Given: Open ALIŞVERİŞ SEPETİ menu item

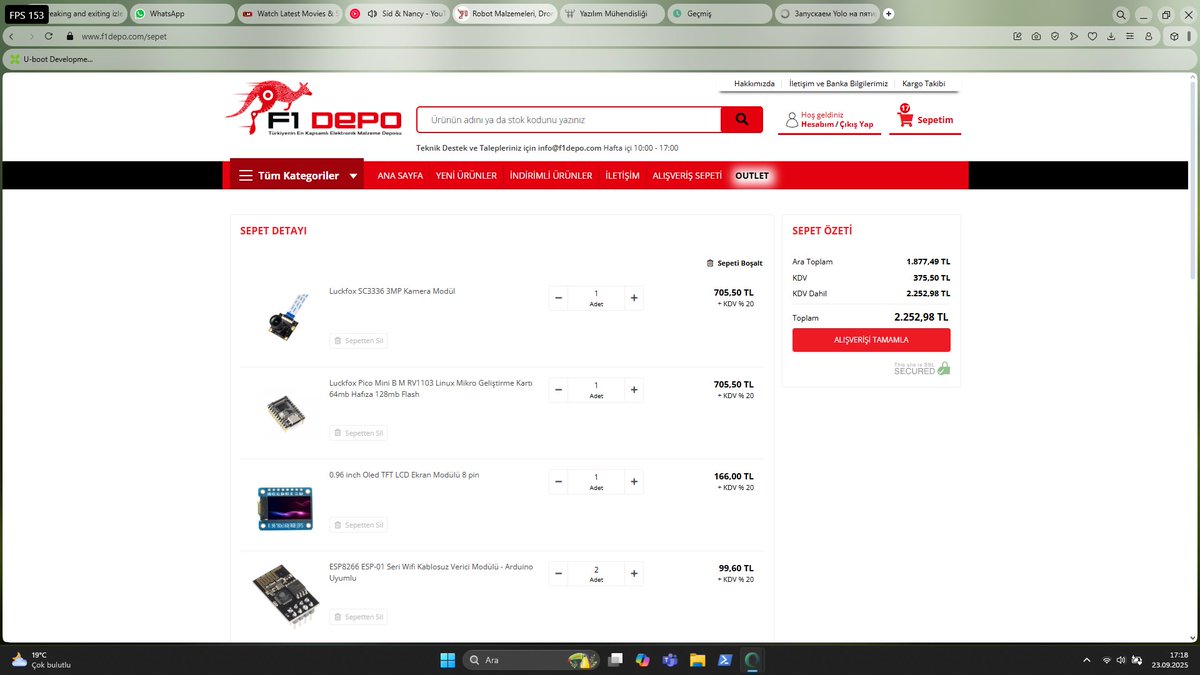Looking at the screenshot, I should (687, 176).
